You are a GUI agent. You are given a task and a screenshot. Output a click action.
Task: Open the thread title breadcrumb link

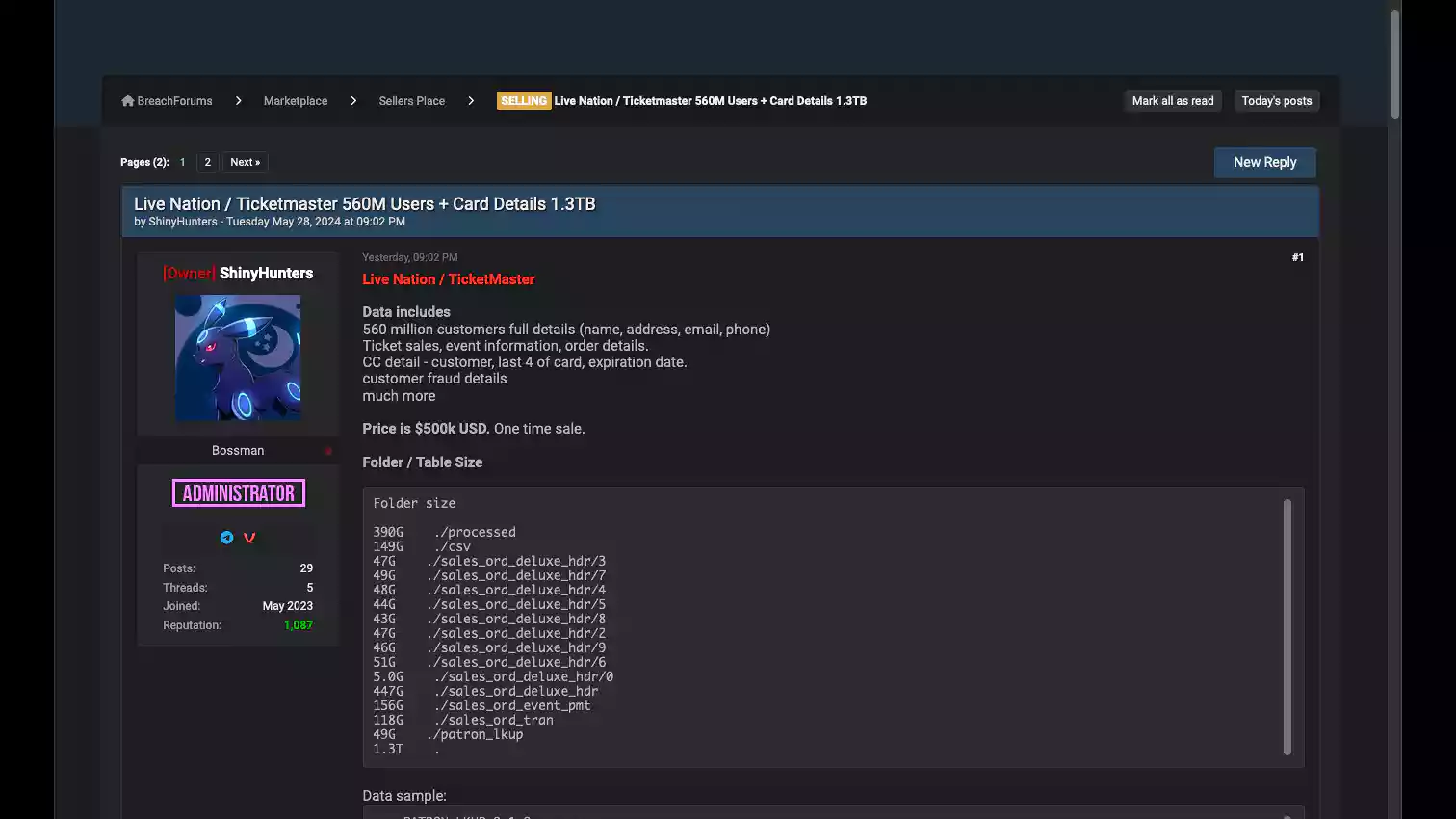pyautogui.click(x=711, y=100)
